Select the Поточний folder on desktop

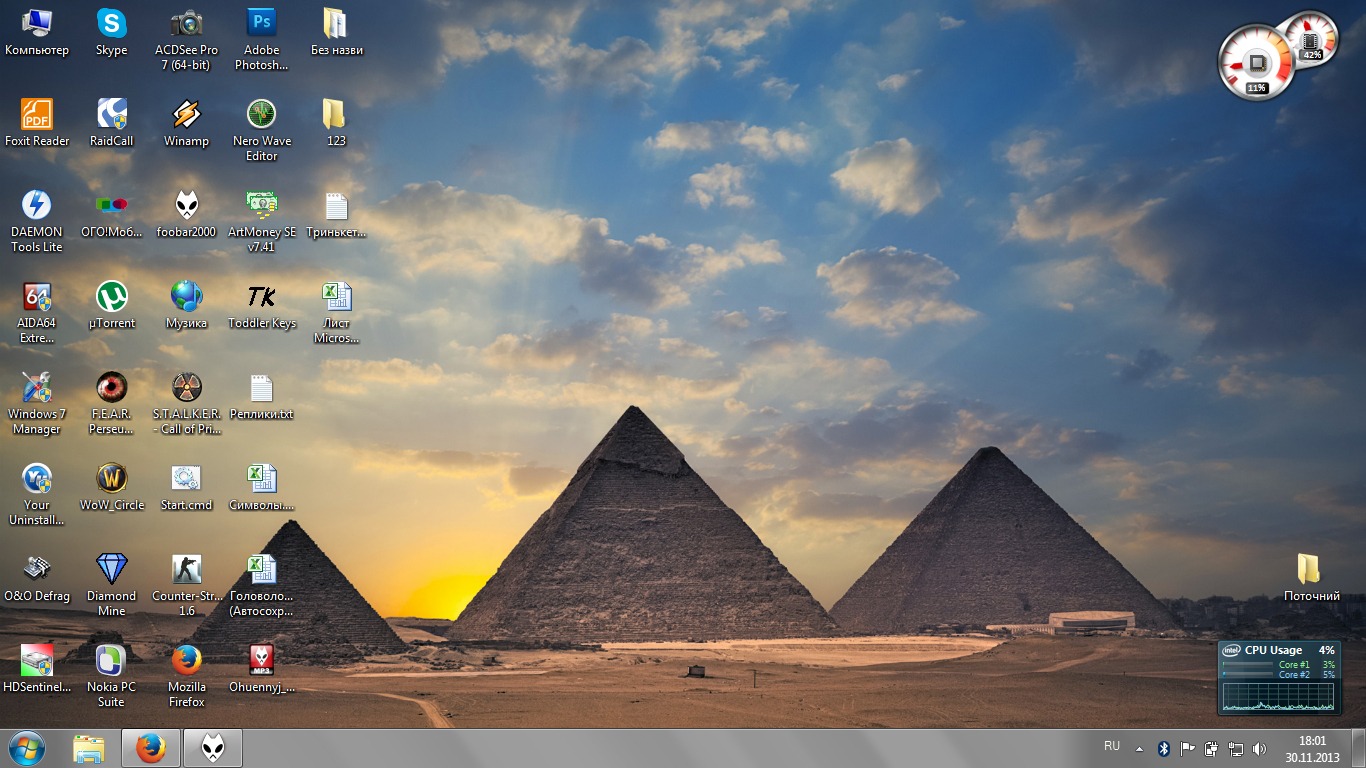1309,570
